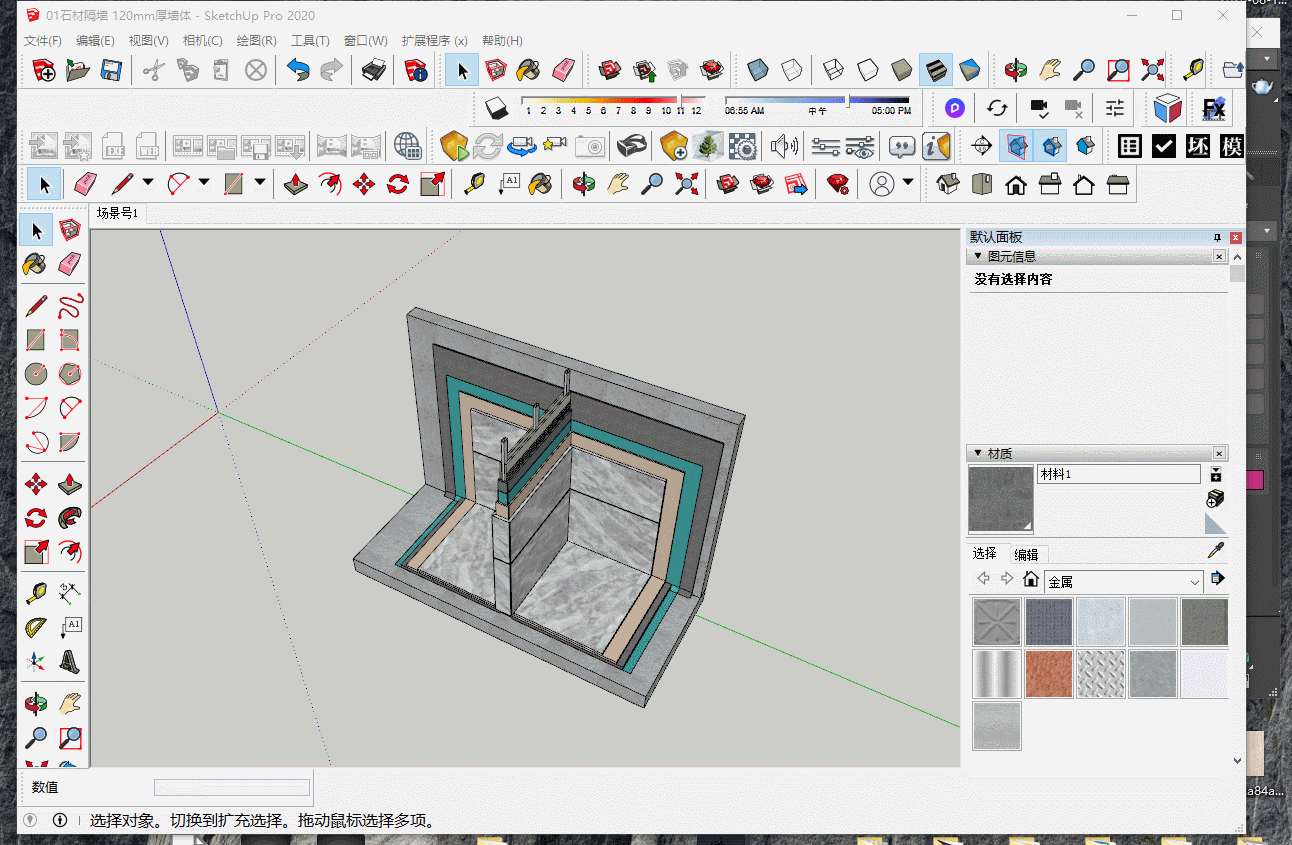The height and width of the screenshot is (845, 1292).
Task: Select the Paint Bucket tool in left toolbar
Action: pos(36,265)
